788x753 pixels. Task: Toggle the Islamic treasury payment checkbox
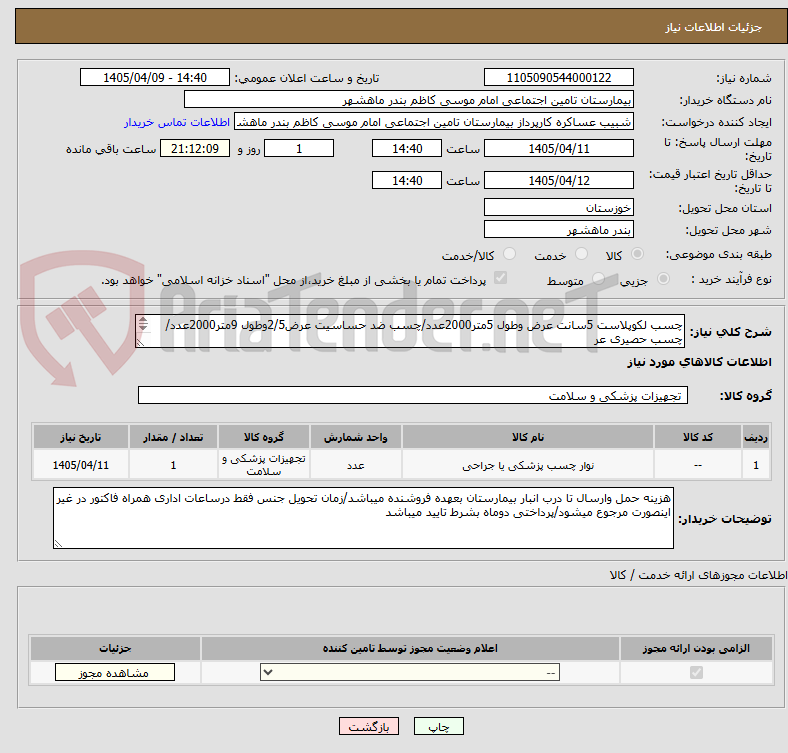501,278
